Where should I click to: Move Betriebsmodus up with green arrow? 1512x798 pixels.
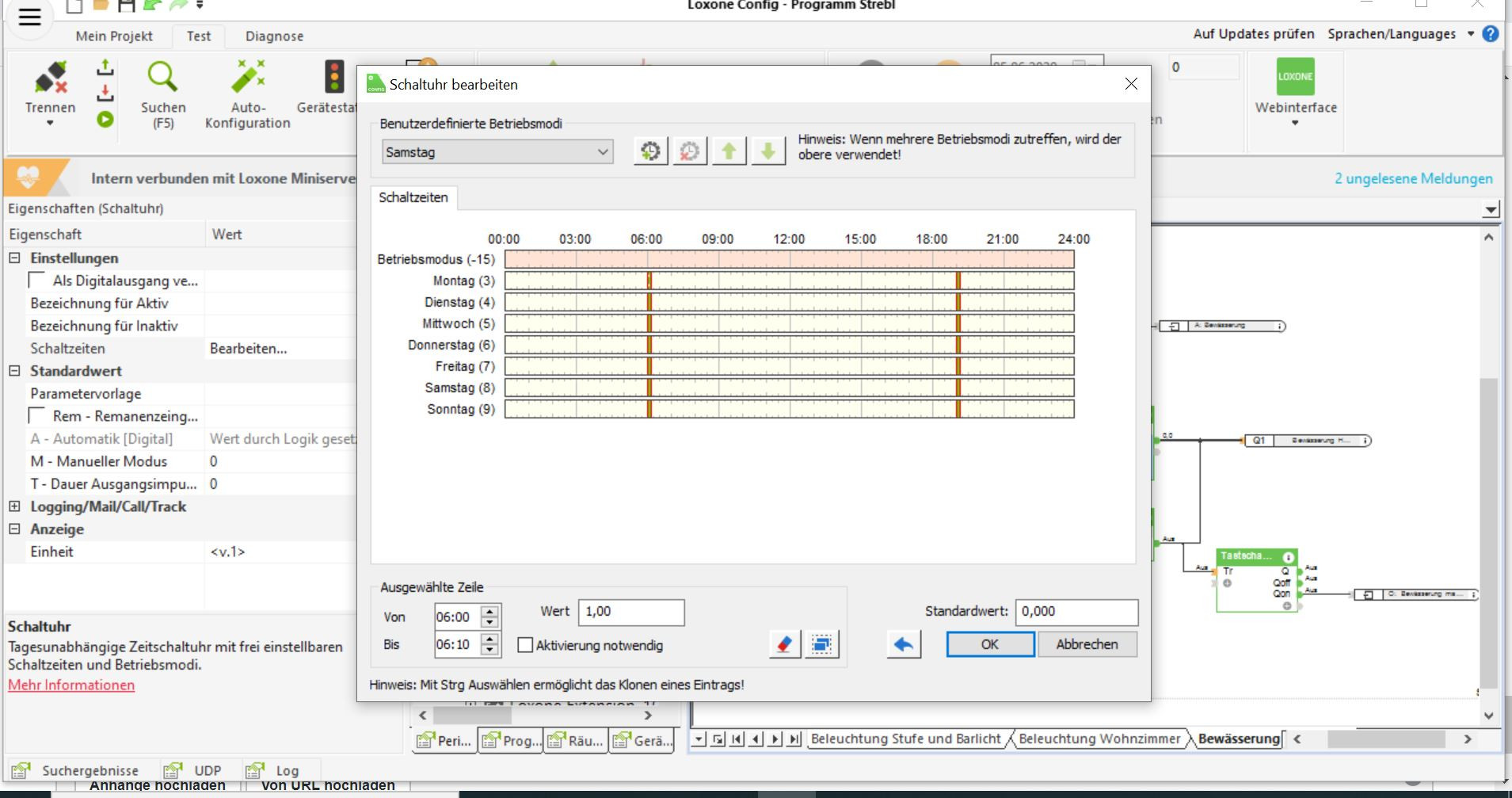coord(729,151)
